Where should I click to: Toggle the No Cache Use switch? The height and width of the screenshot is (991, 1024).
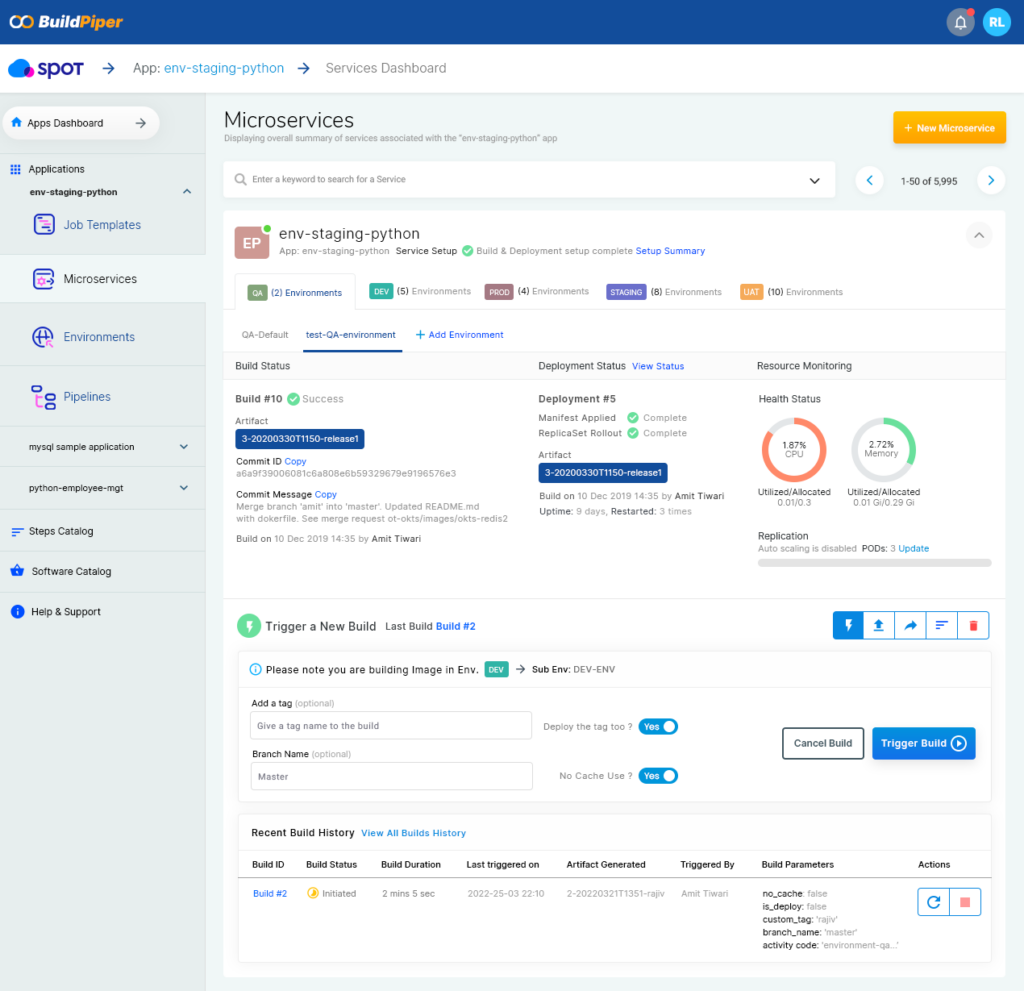point(658,776)
